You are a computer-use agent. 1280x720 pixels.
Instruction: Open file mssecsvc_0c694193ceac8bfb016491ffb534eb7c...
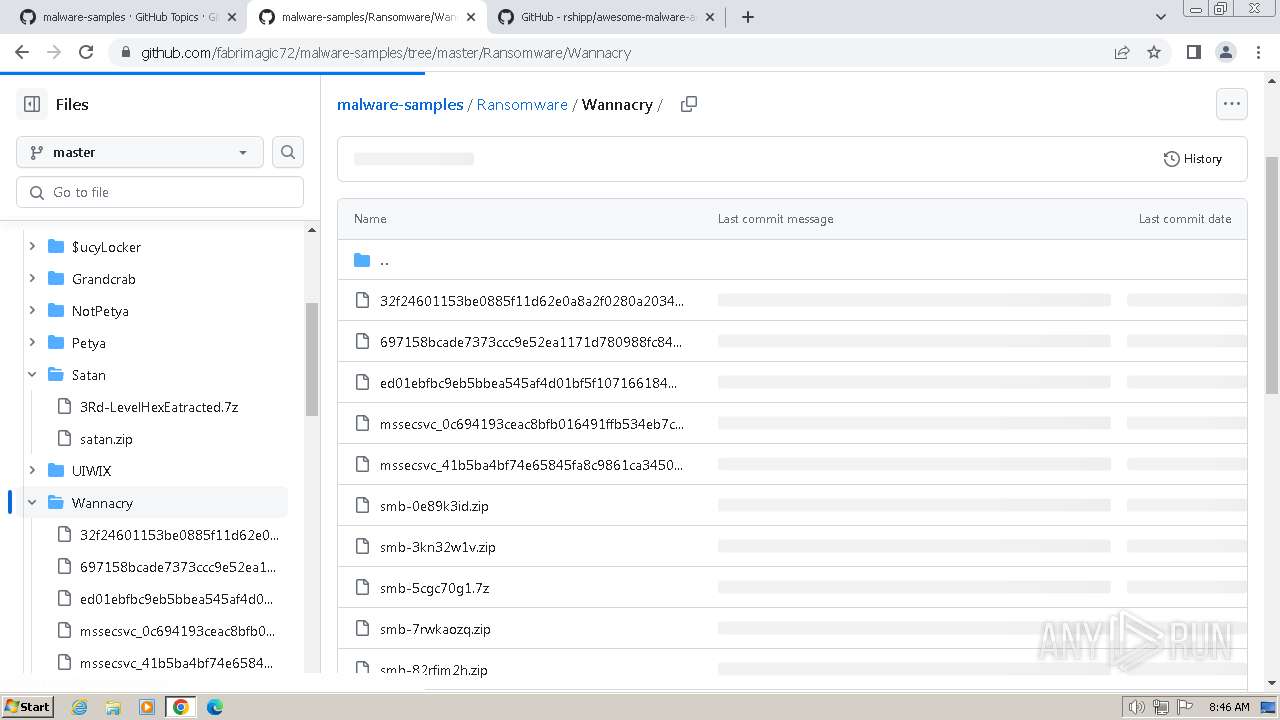[532, 424]
